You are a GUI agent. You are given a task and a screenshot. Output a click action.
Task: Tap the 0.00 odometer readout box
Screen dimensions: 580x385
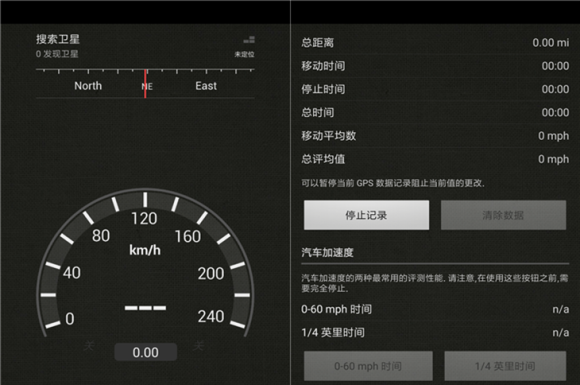pyautogui.click(x=145, y=352)
